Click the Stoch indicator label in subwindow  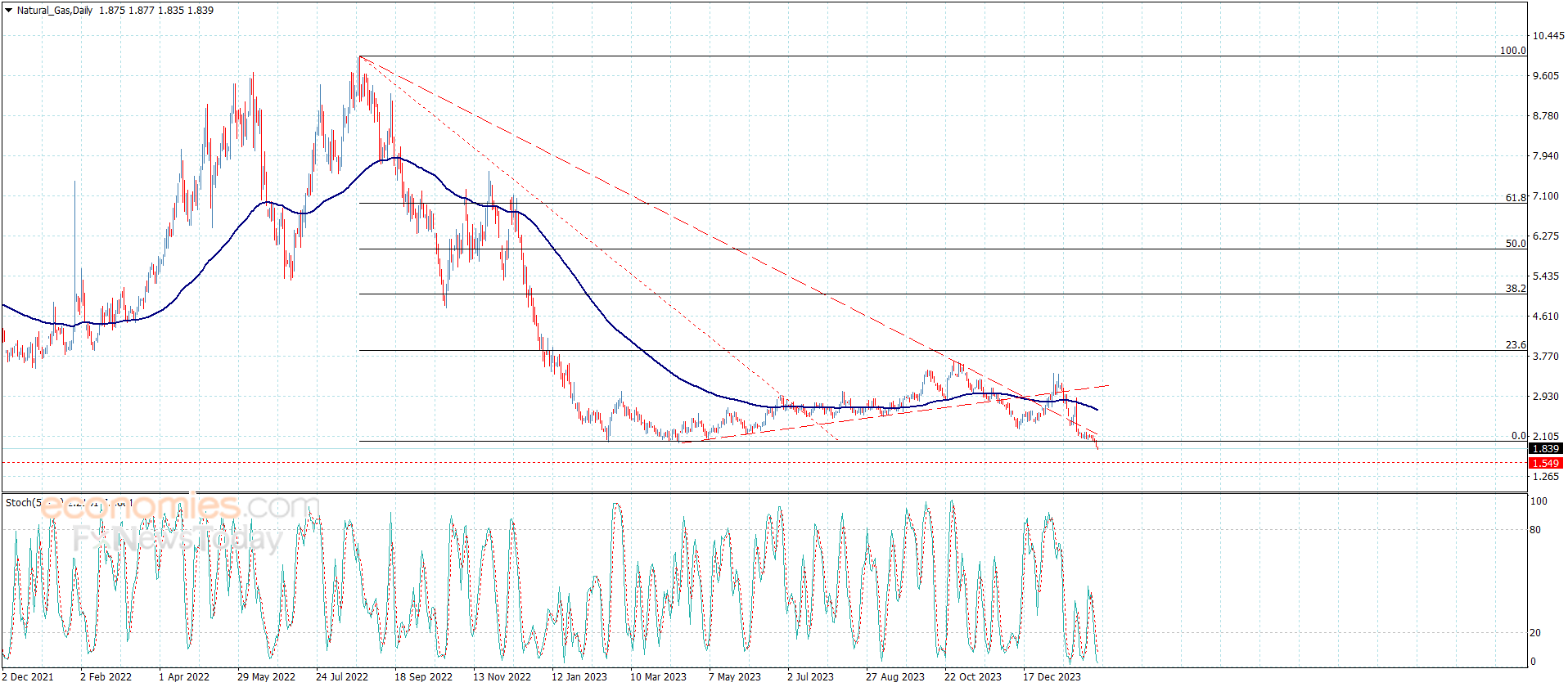(20, 503)
